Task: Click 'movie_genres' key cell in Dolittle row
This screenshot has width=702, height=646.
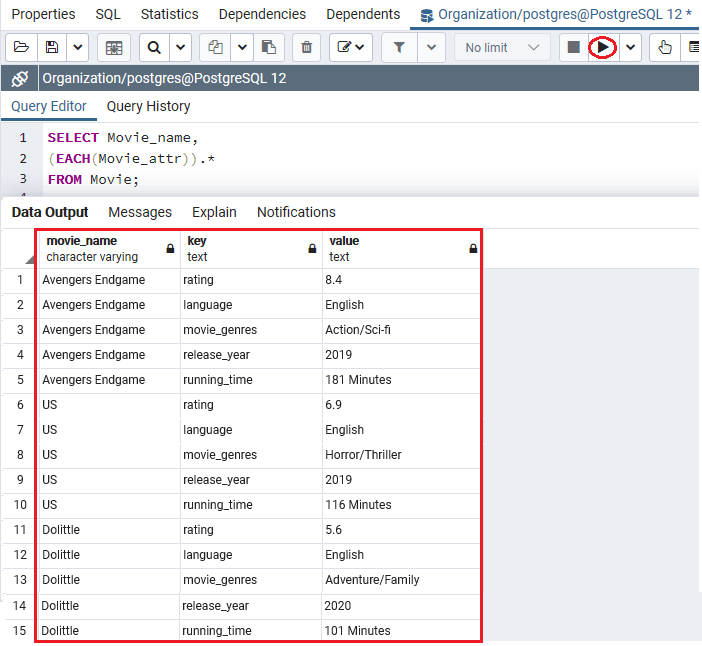Action: [251, 580]
